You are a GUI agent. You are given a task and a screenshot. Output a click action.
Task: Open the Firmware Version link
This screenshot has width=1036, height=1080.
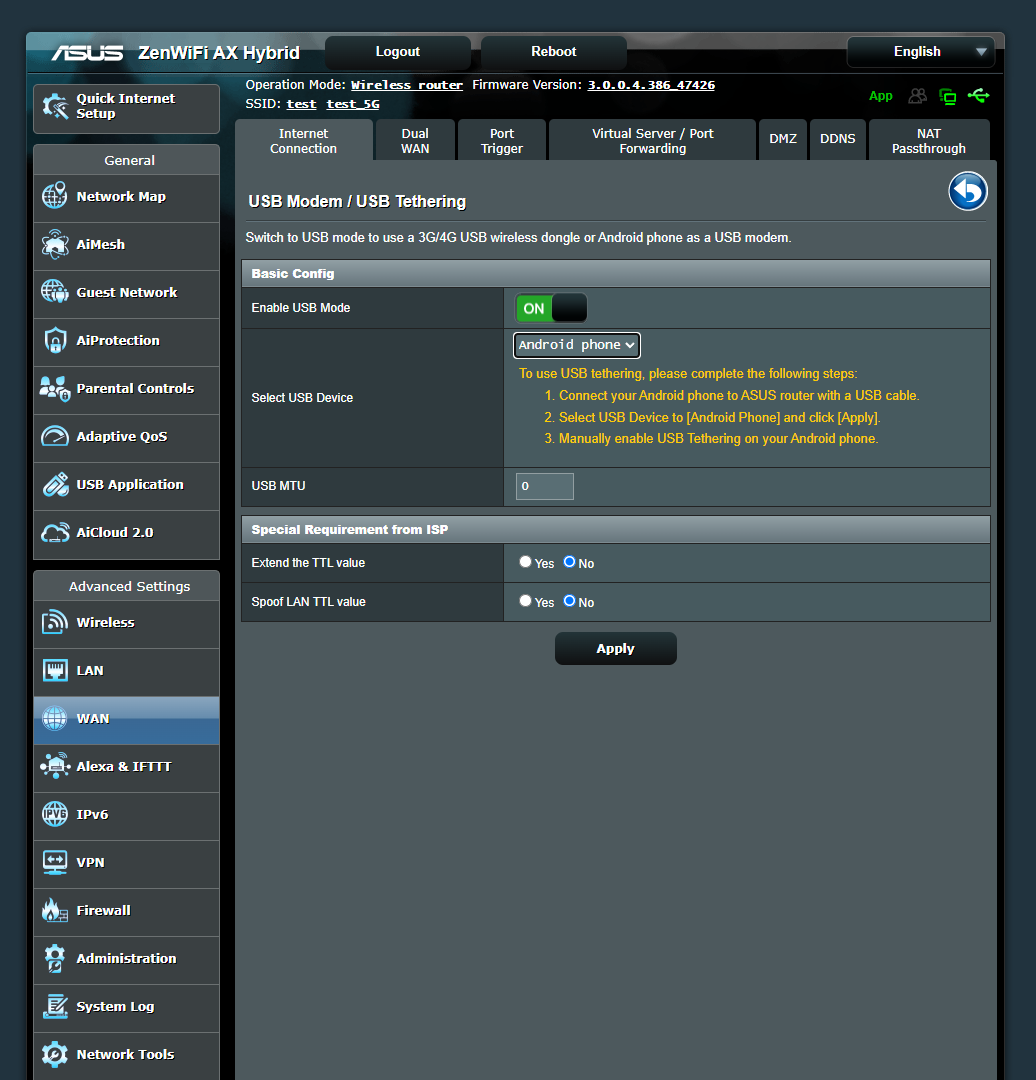pos(650,84)
